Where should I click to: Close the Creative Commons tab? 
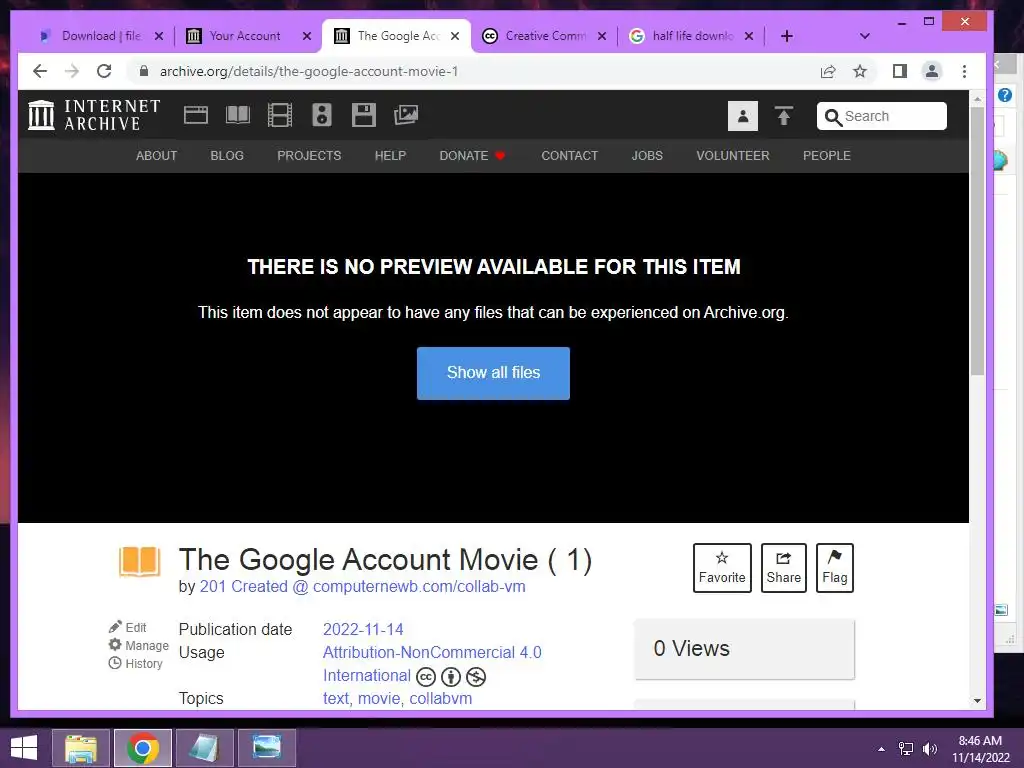pyautogui.click(x=602, y=36)
